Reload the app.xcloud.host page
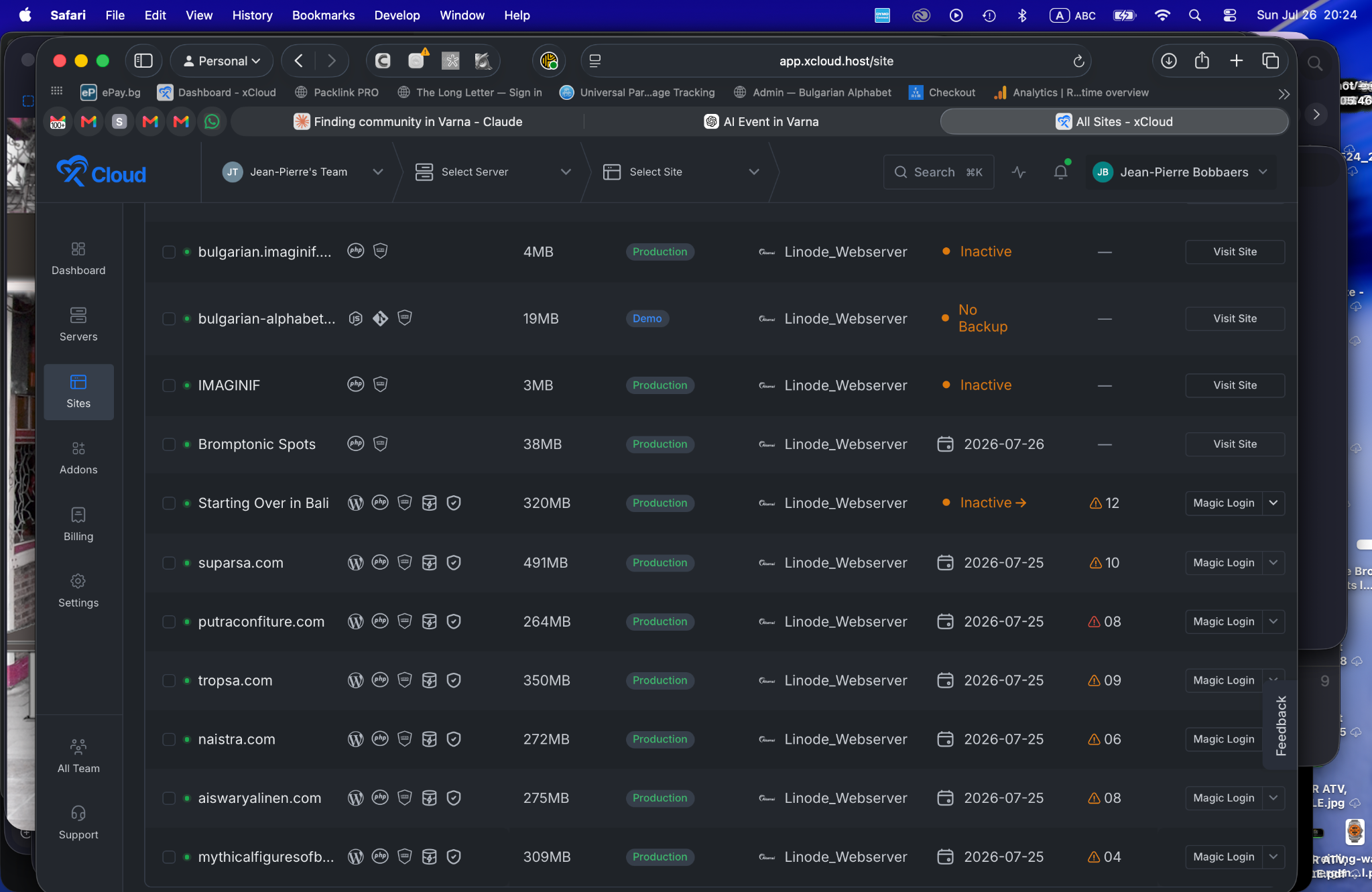1372x892 pixels. point(1078,61)
